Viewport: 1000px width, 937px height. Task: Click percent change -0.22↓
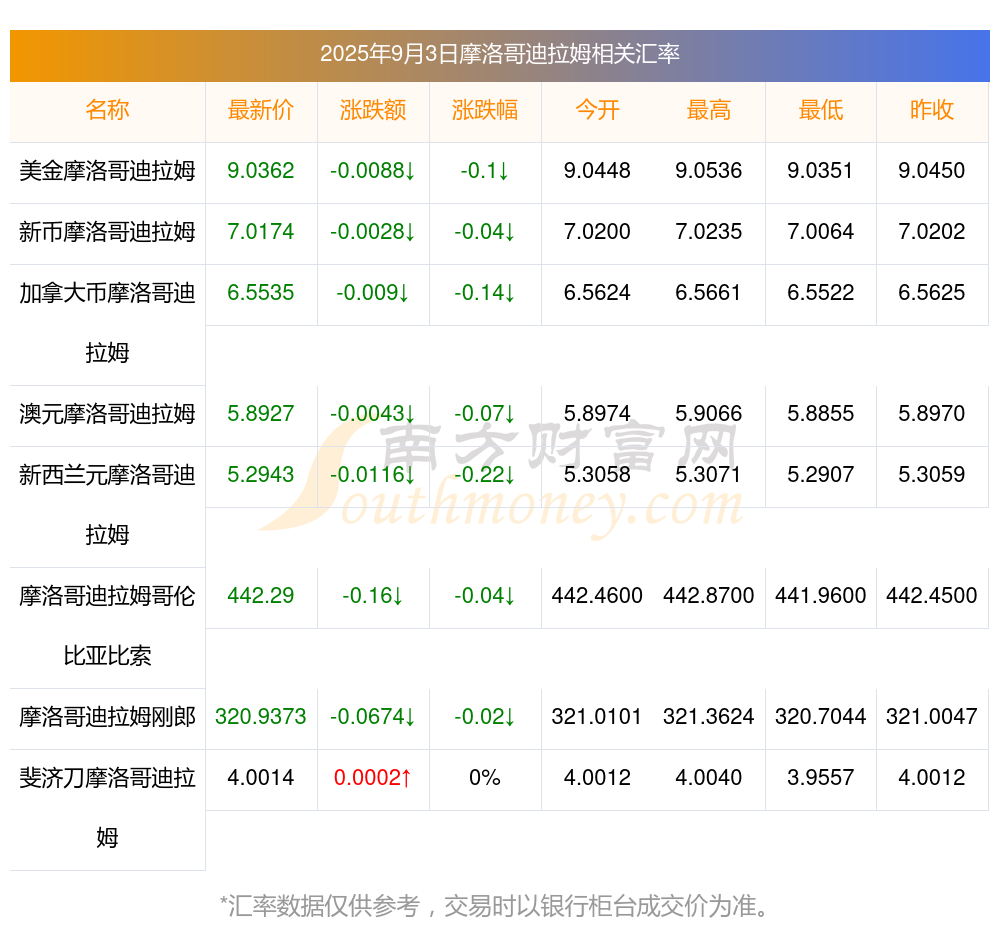[x=485, y=475]
